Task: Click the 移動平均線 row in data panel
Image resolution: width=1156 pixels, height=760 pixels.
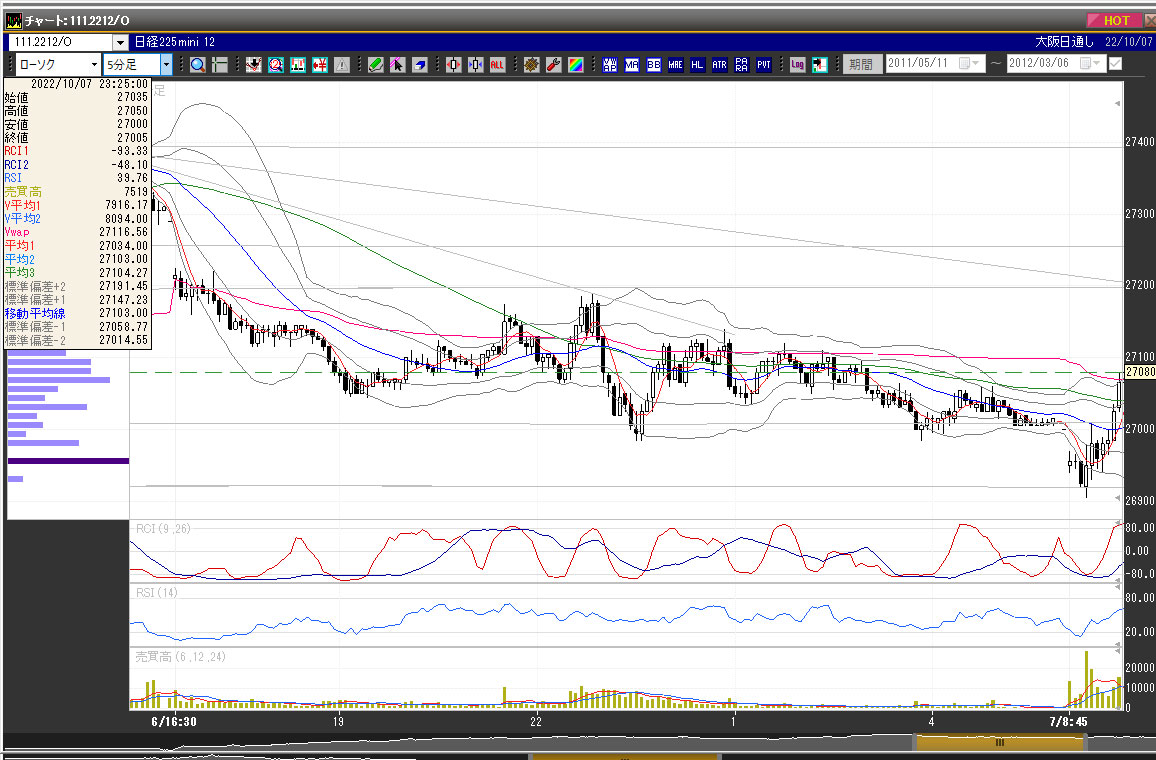Action: [77, 313]
